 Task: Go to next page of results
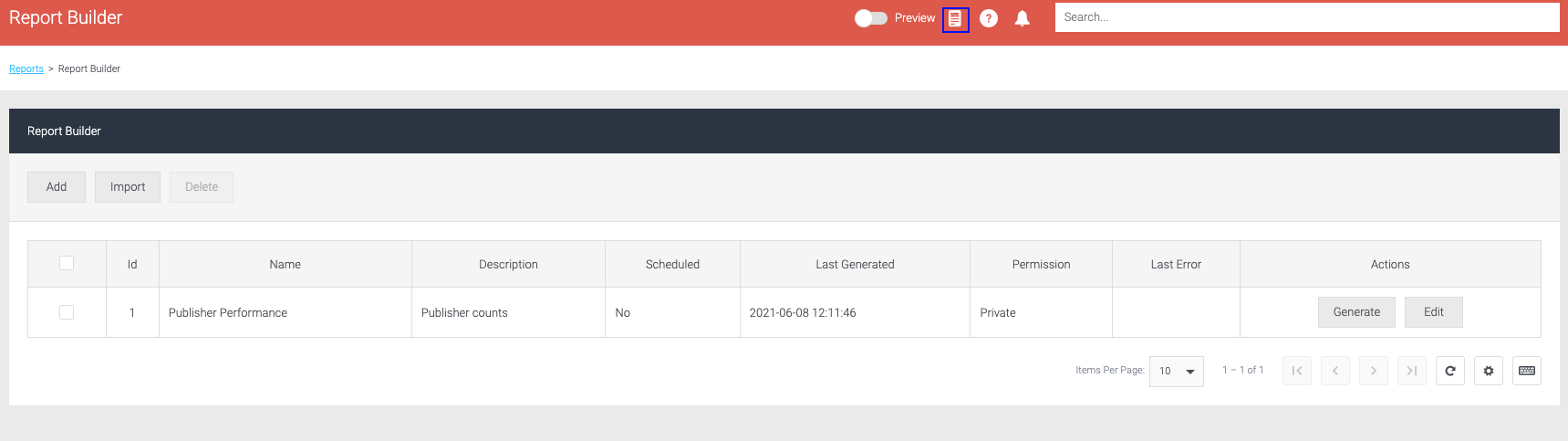coord(1374,371)
